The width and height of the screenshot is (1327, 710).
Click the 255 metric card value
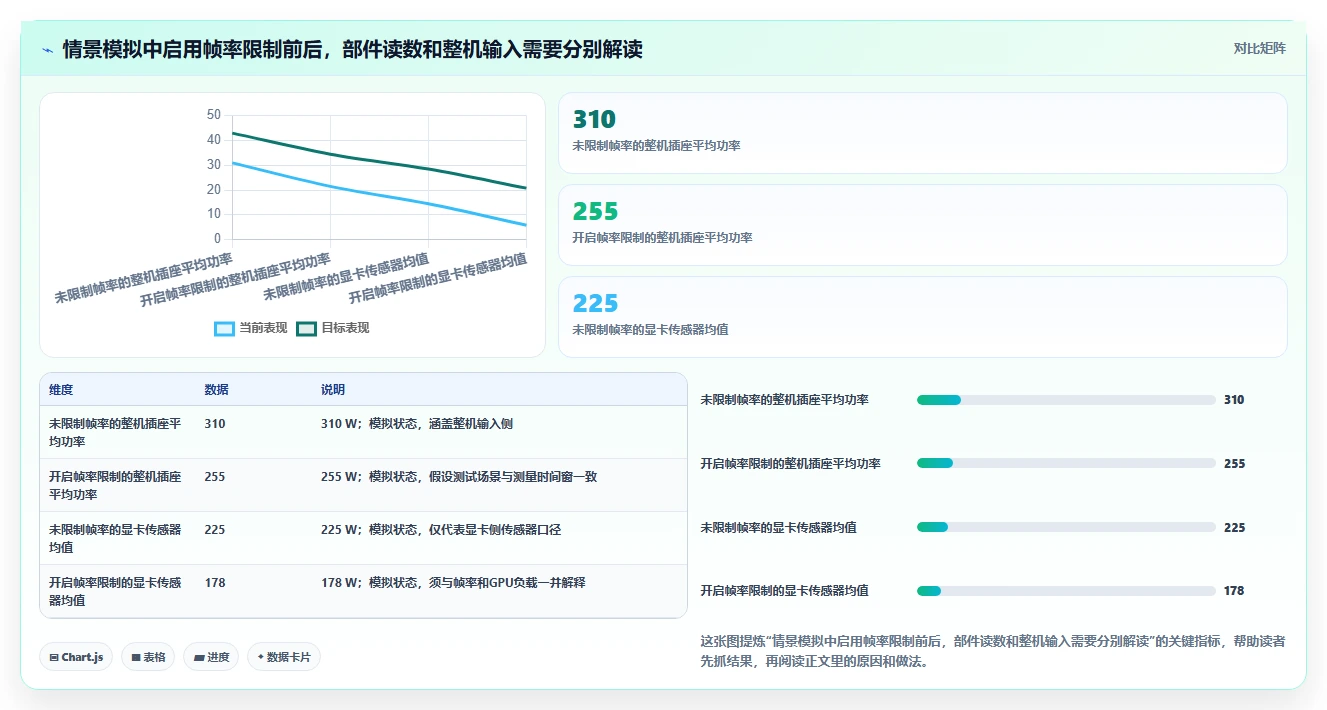(x=595, y=212)
